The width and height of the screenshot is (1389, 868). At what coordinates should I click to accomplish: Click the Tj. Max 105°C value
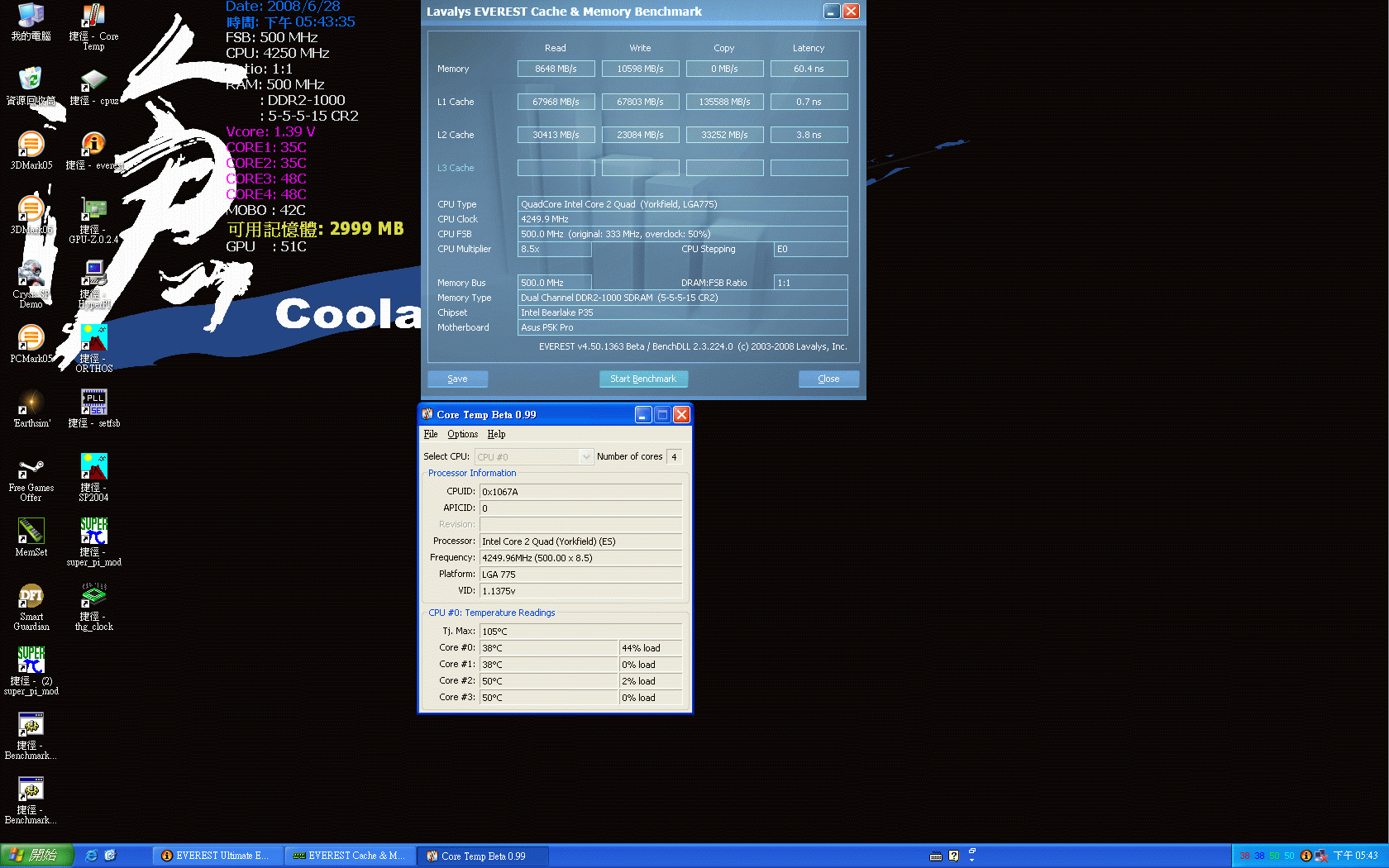[580, 632]
